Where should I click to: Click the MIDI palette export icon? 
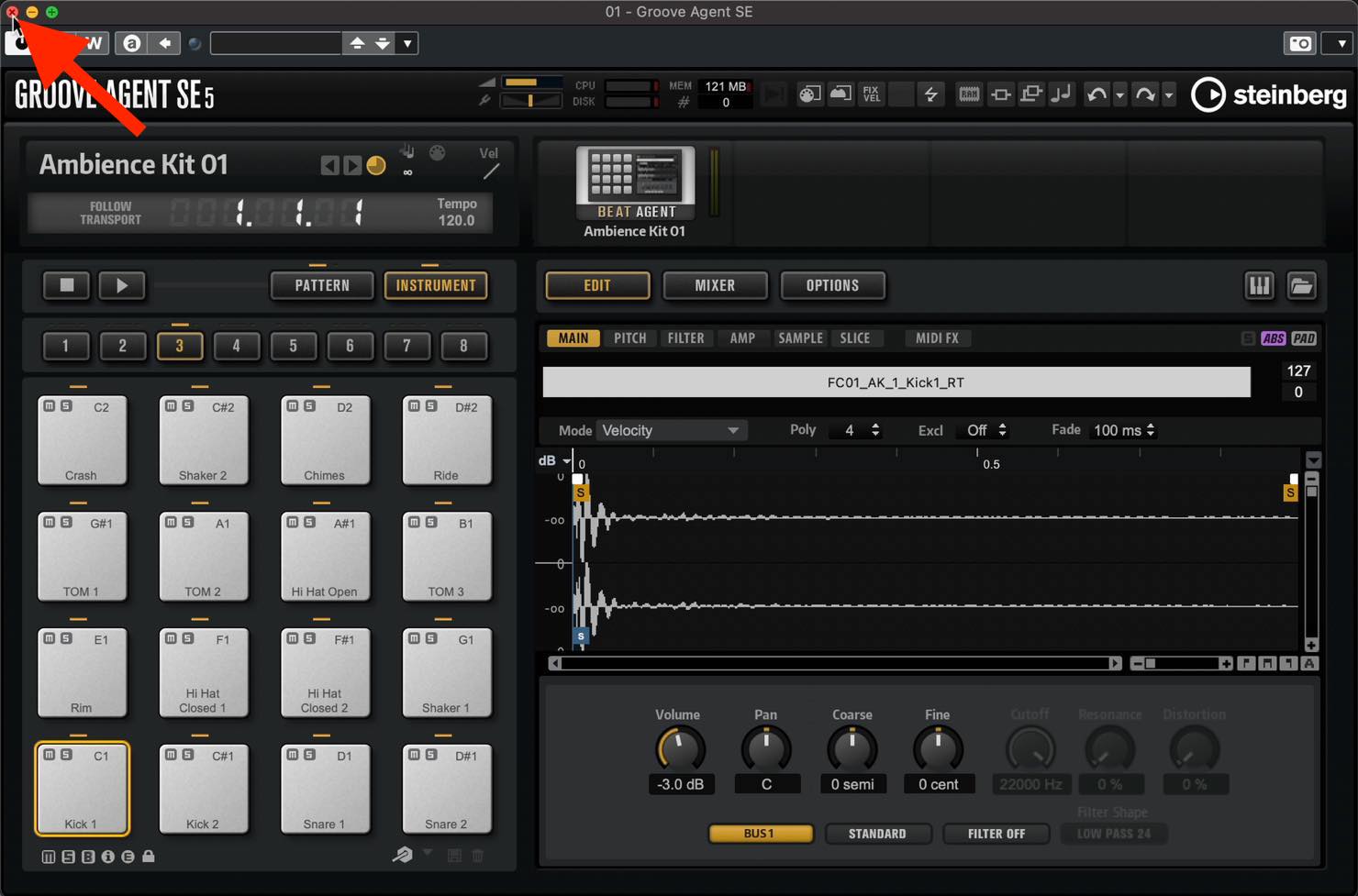point(809,94)
